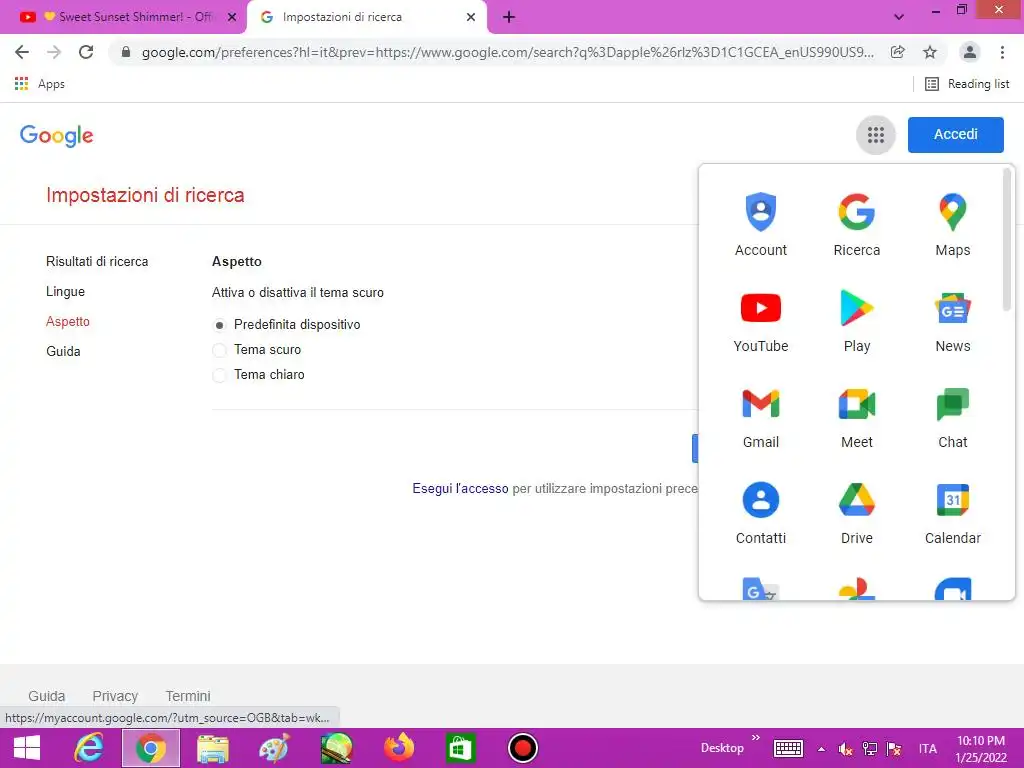Image resolution: width=1024 pixels, height=768 pixels.
Task: Follow the Esegui l'accesso link
Action: click(460, 488)
